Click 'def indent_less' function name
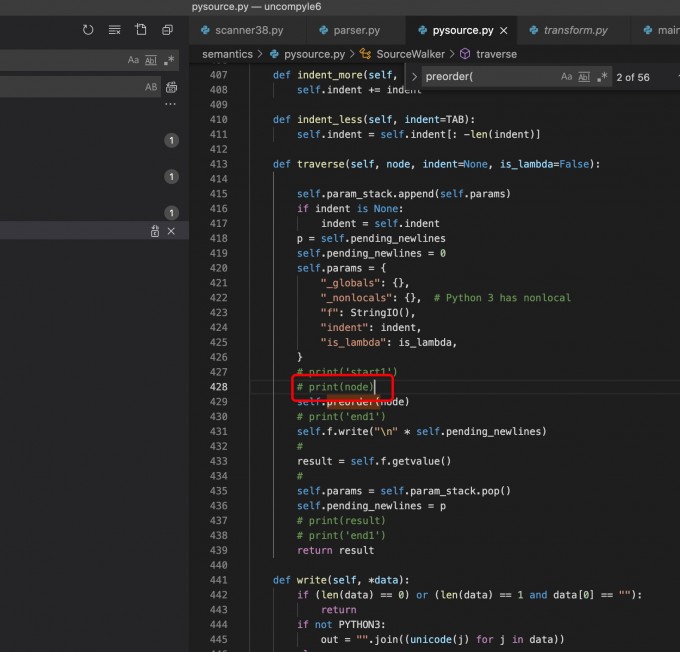This screenshot has height=652, width=680. 330,120
